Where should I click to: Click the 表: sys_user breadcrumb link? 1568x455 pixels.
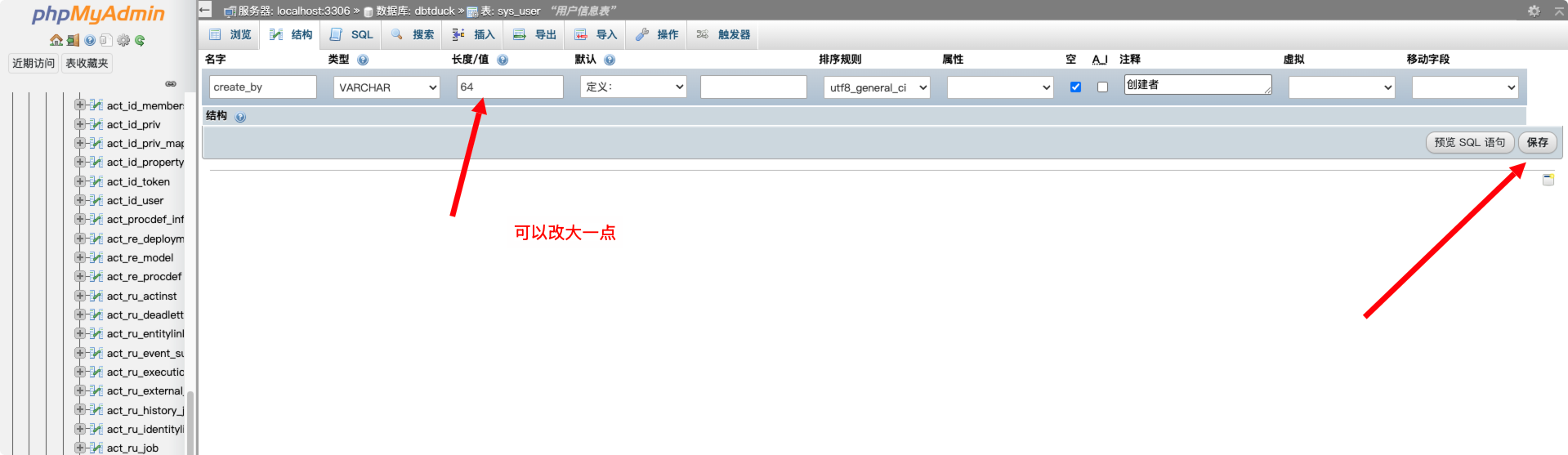click(x=511, y=11)
